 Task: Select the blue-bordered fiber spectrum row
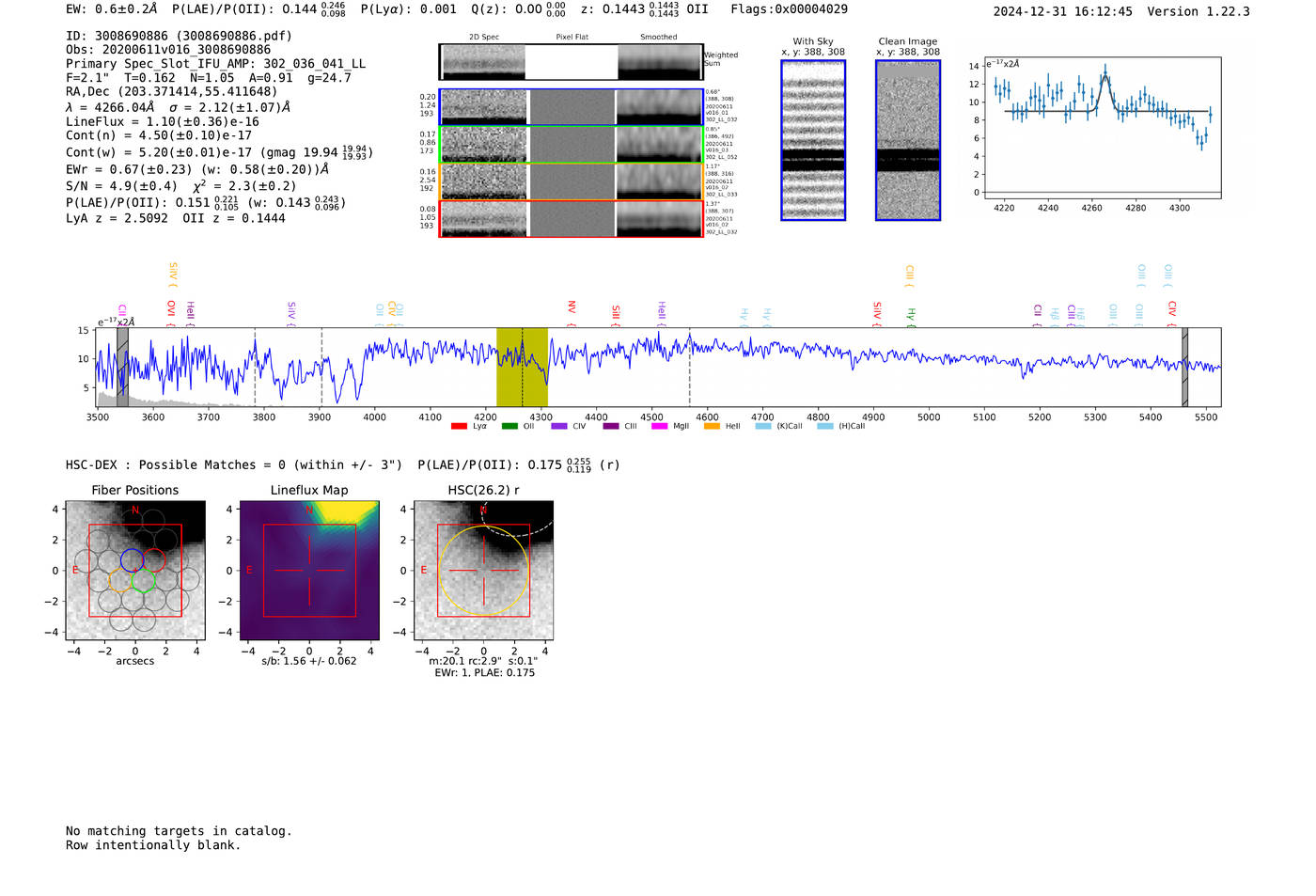pos(571,107)
